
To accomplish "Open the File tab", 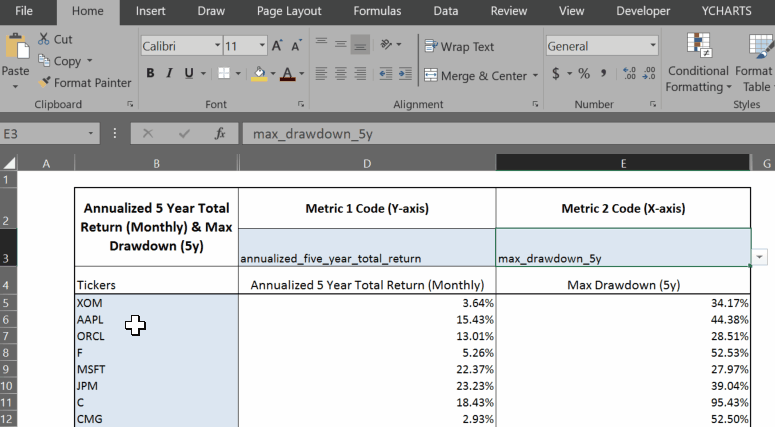I will [x=24, y=11].
